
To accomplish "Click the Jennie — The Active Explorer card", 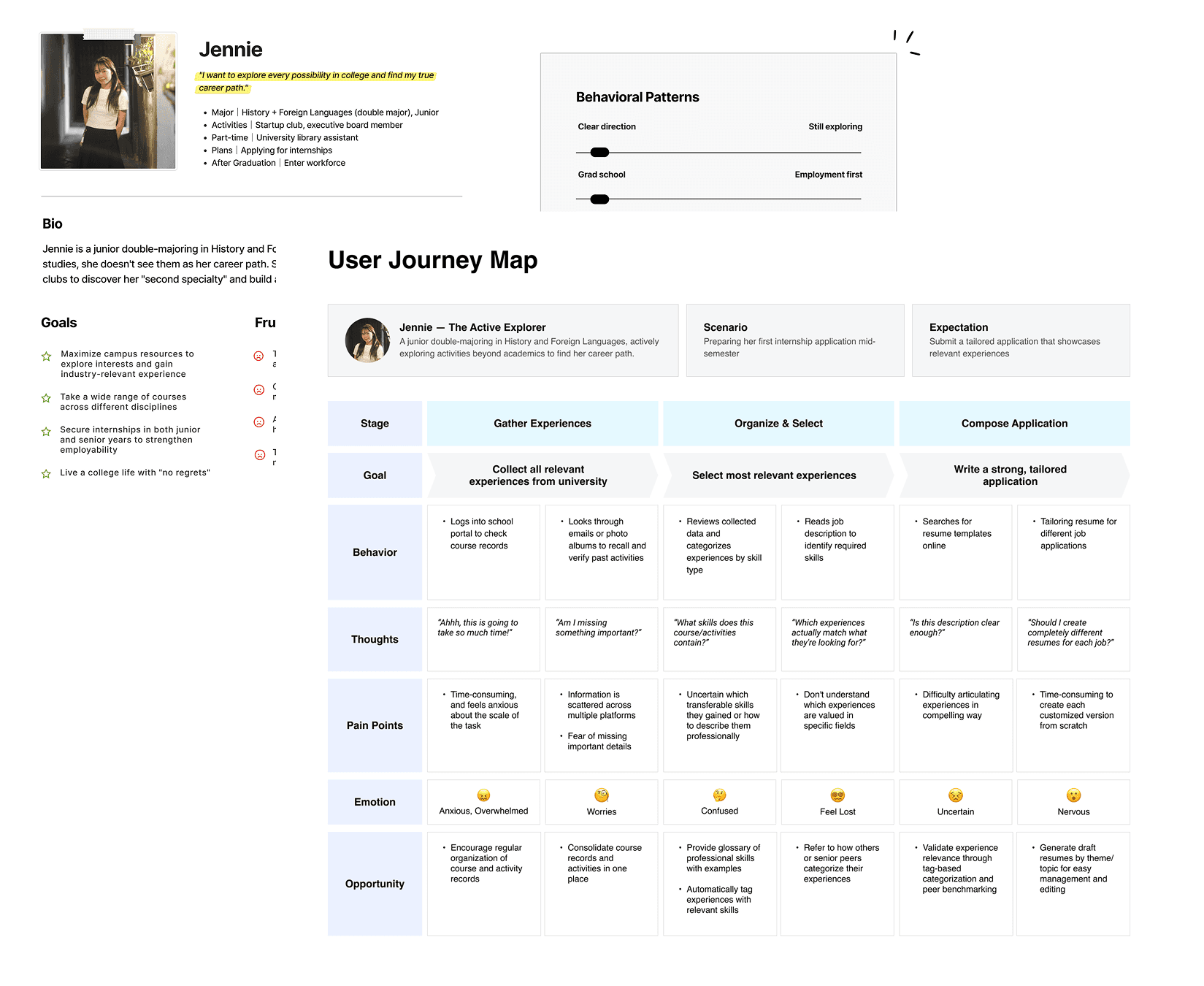I will click(x=503, y=340).
